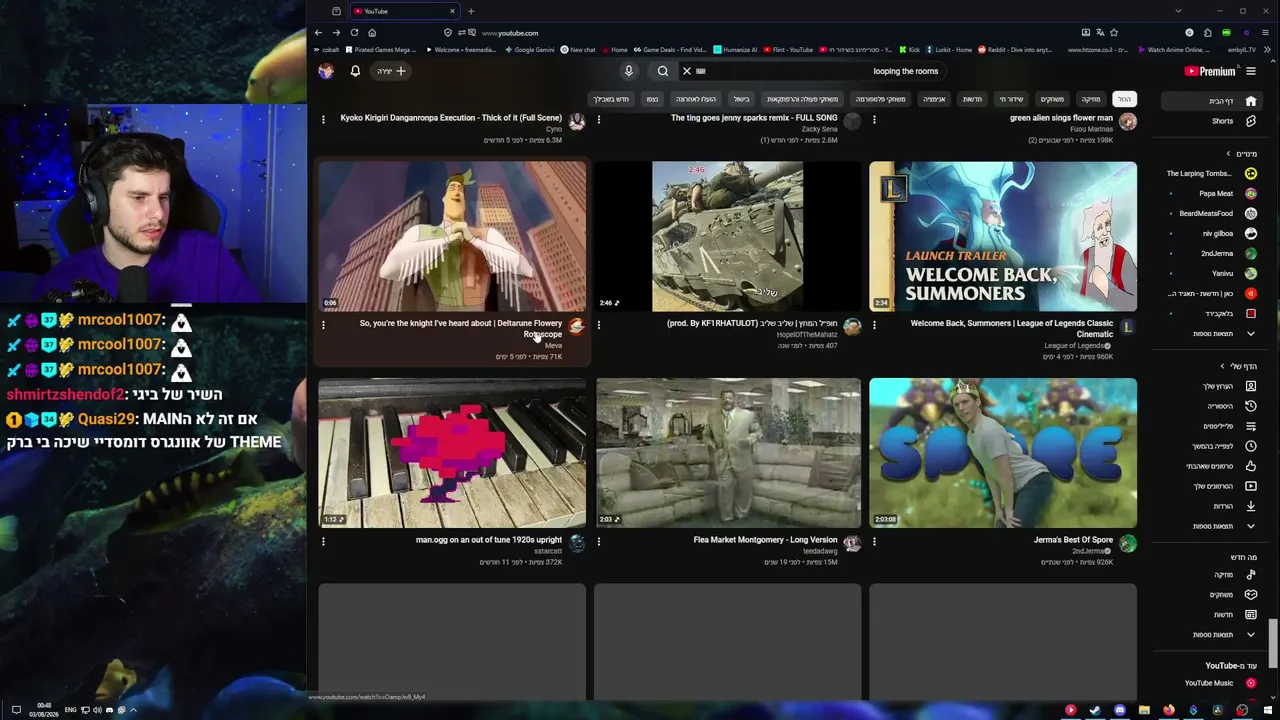Open the options menu for the man.ogg video

tap(323, 541)
